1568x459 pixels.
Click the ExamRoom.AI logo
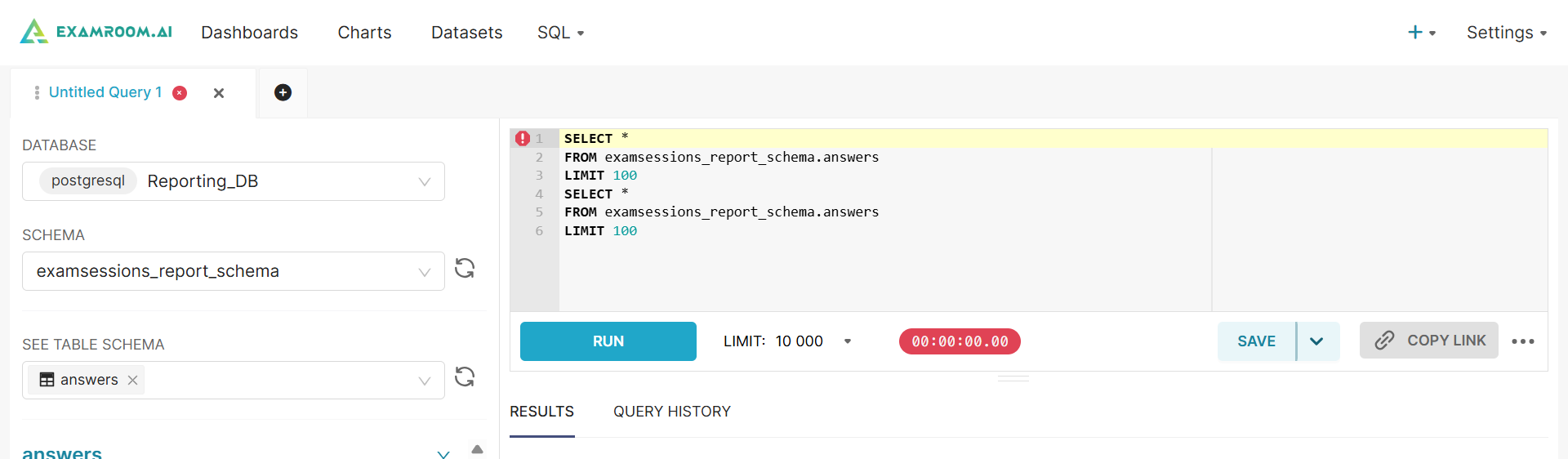coord(96,32)
